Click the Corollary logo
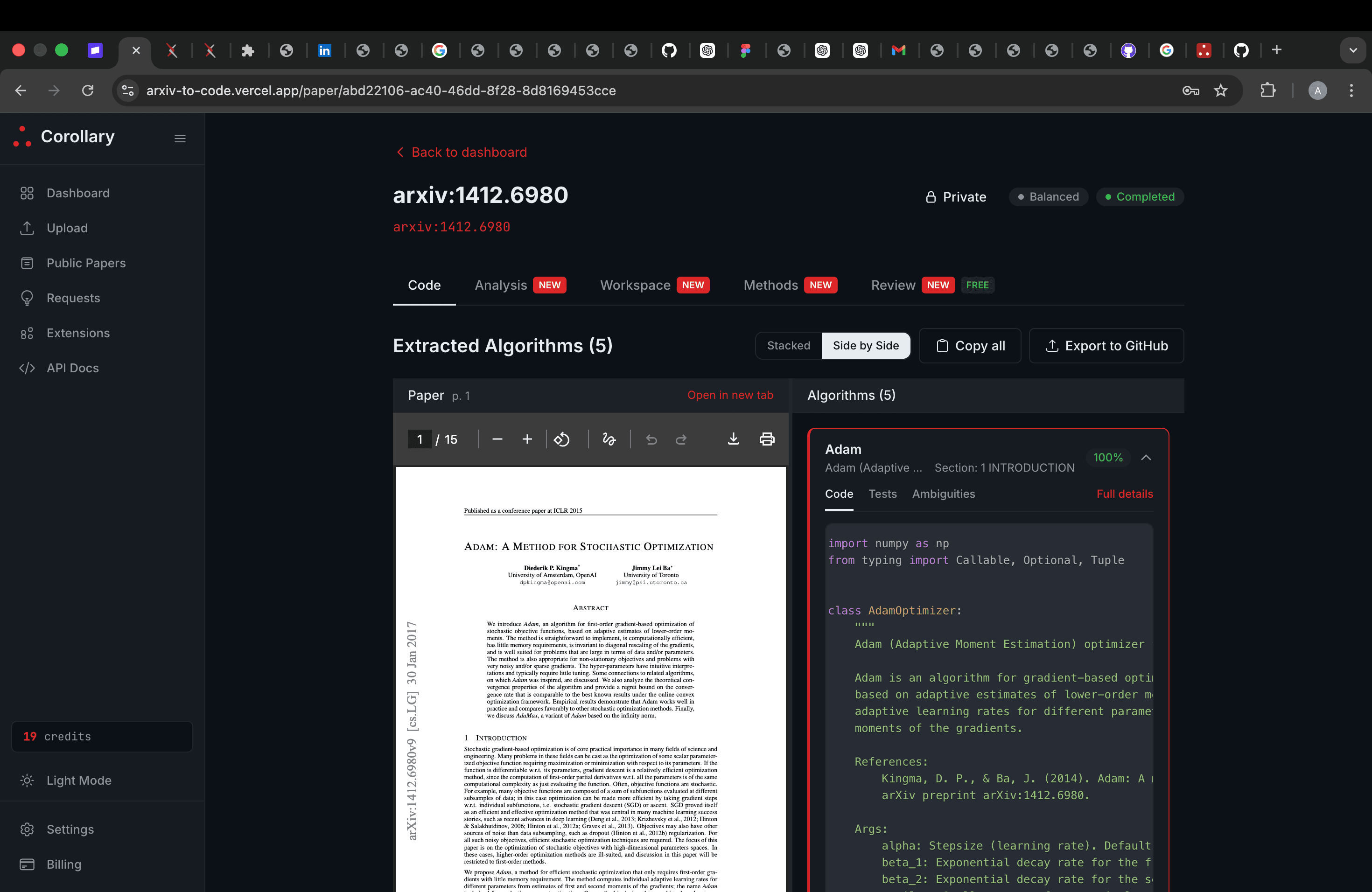Screen dimensions: 1372x892 (x=63, y=137)
